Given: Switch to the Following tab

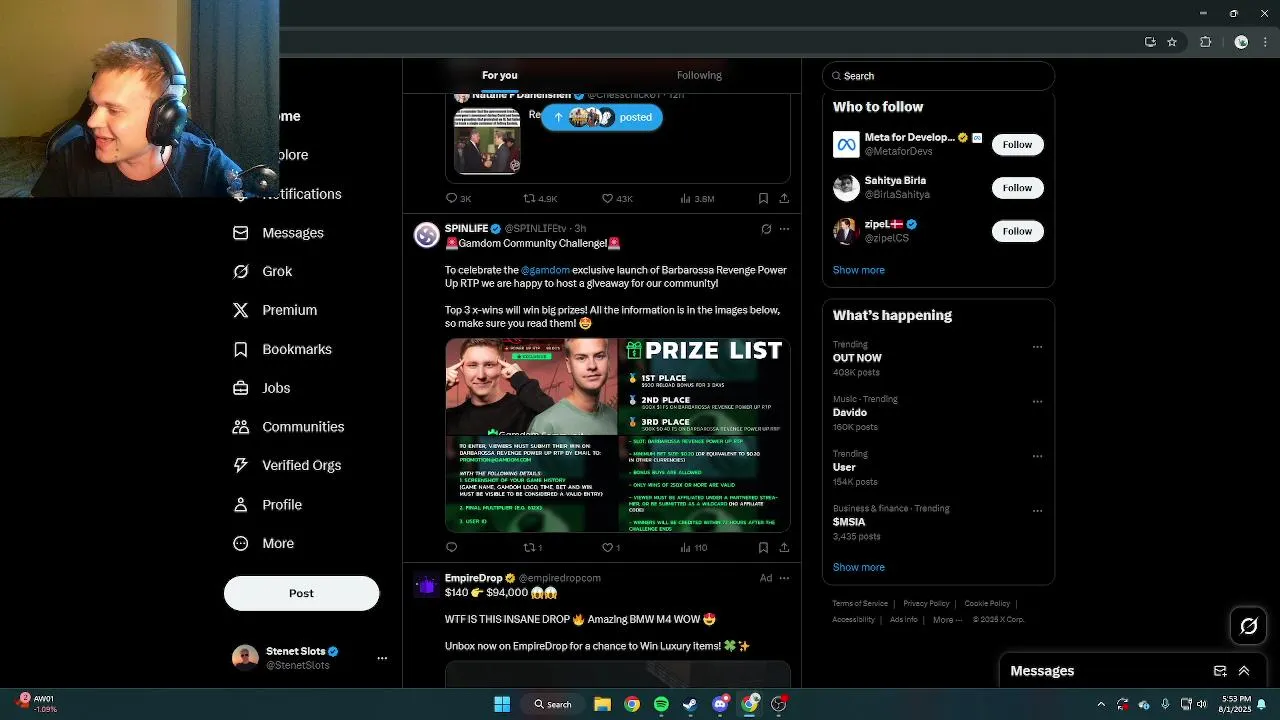Looking at the screenshot, I should tap(699, 75).
